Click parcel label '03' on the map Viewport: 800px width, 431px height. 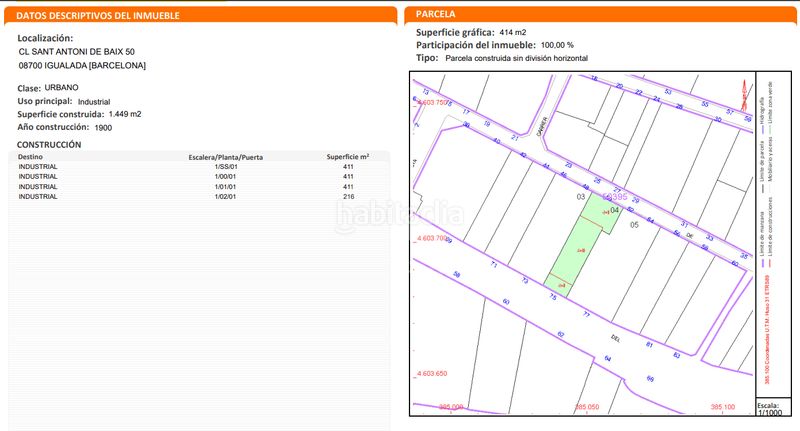[581, 197]
